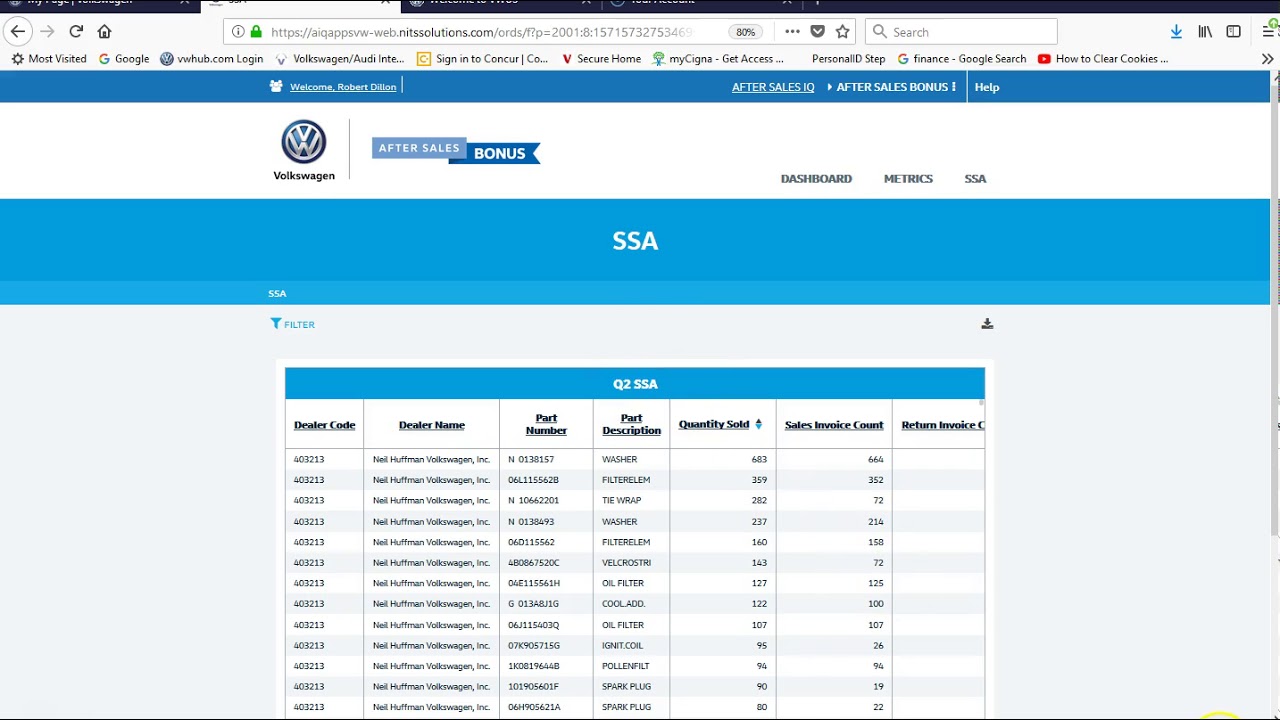
Task: Click the After Sales Bonus banner logo
Action: pyautogui.click(x=456, y=150)
